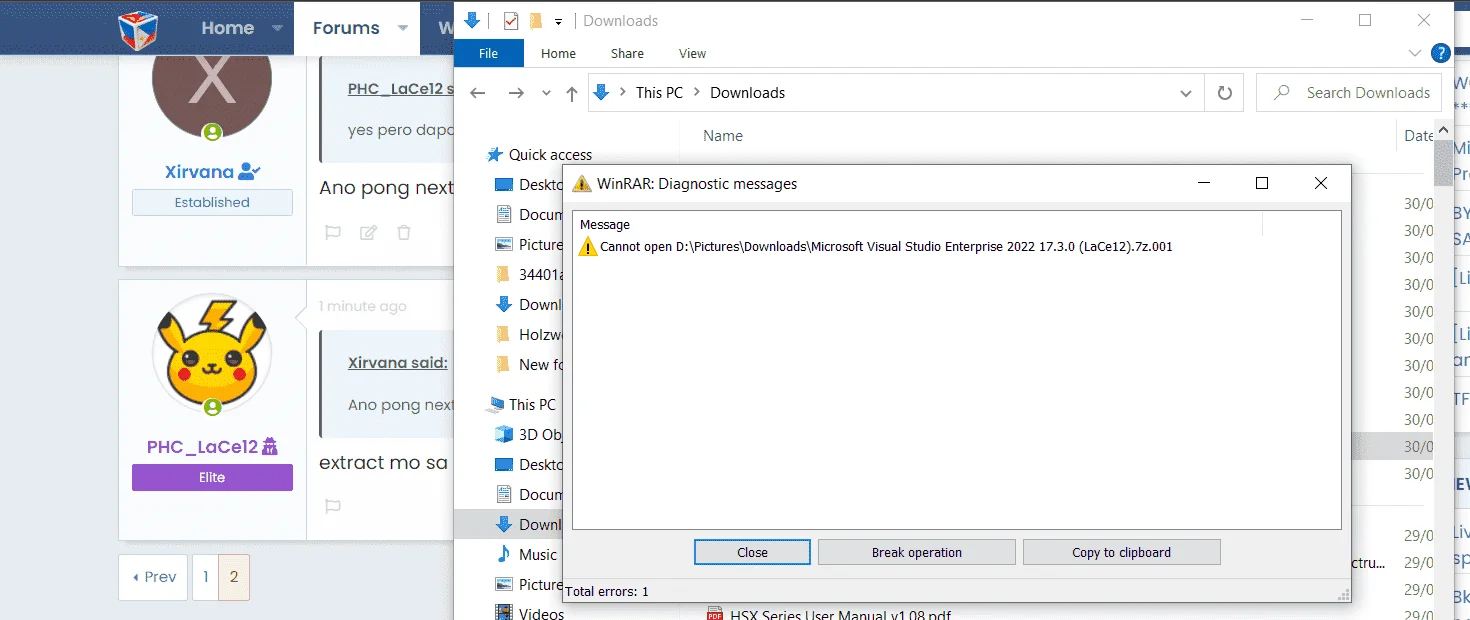Click Downloads in the address bar path

coord(747,93)
